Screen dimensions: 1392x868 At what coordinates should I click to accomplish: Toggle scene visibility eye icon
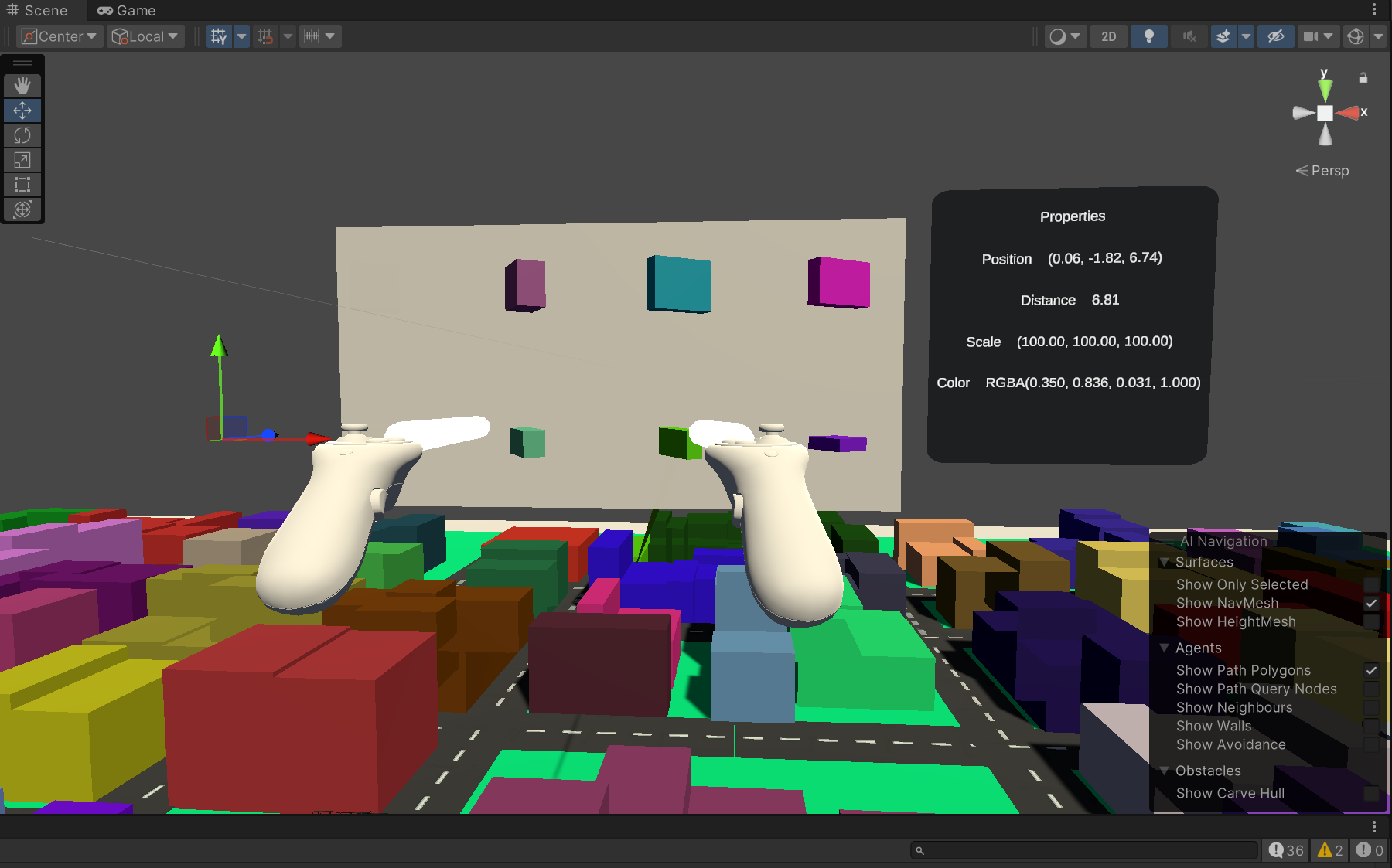click(1276, 36)
